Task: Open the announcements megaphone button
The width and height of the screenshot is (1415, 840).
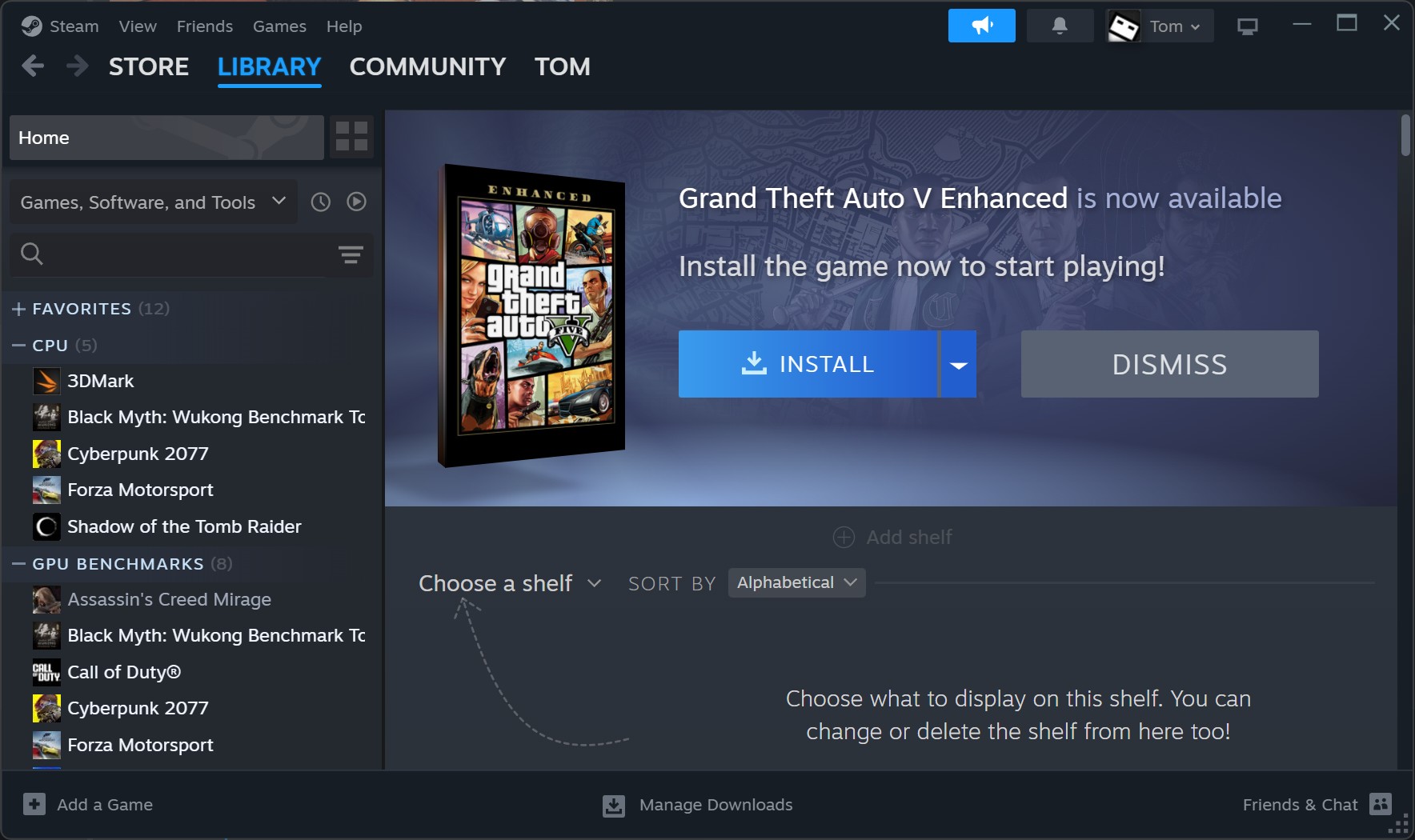Action: click(981, 26)
